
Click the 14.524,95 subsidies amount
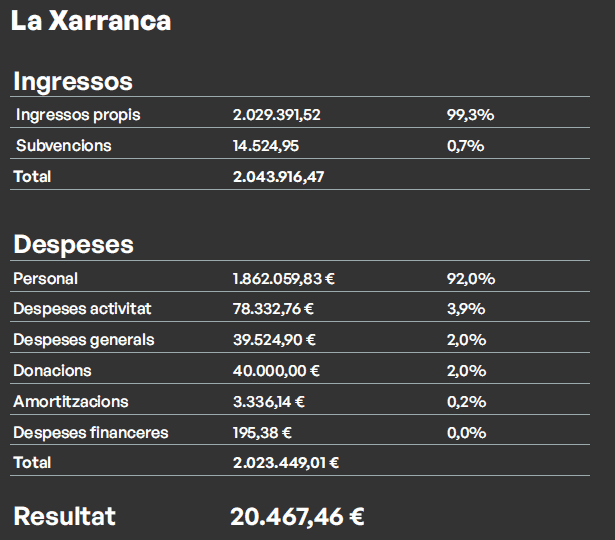265,146
